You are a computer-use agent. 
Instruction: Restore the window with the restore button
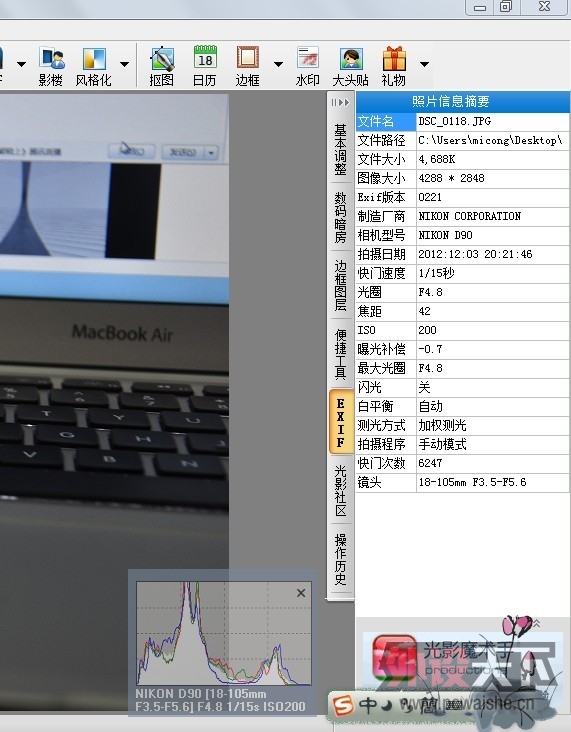point(506,7)
